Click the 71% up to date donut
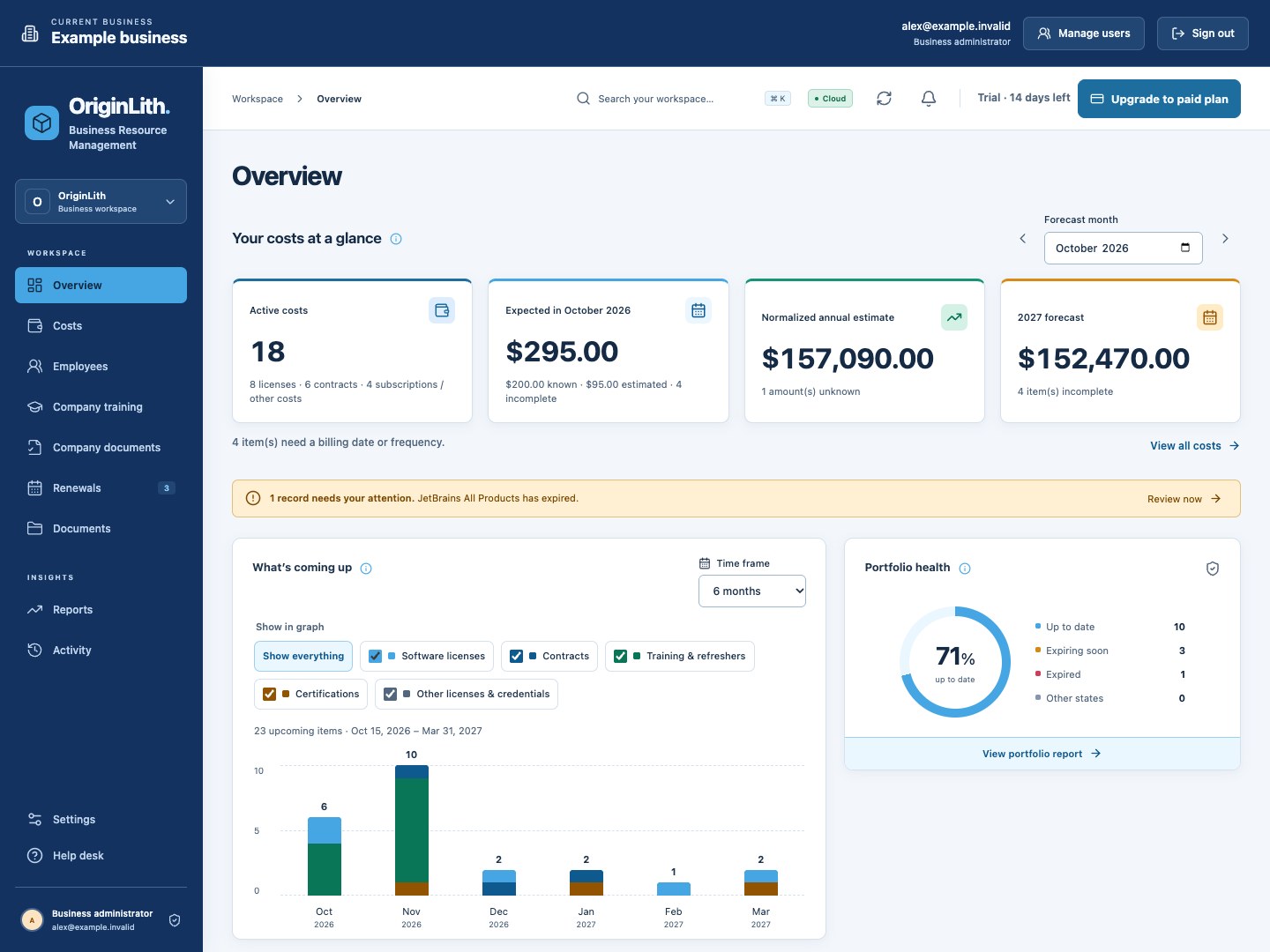The width and height of the screenshot is (1270, 952). pyautogui.click(x=955, y=661)
